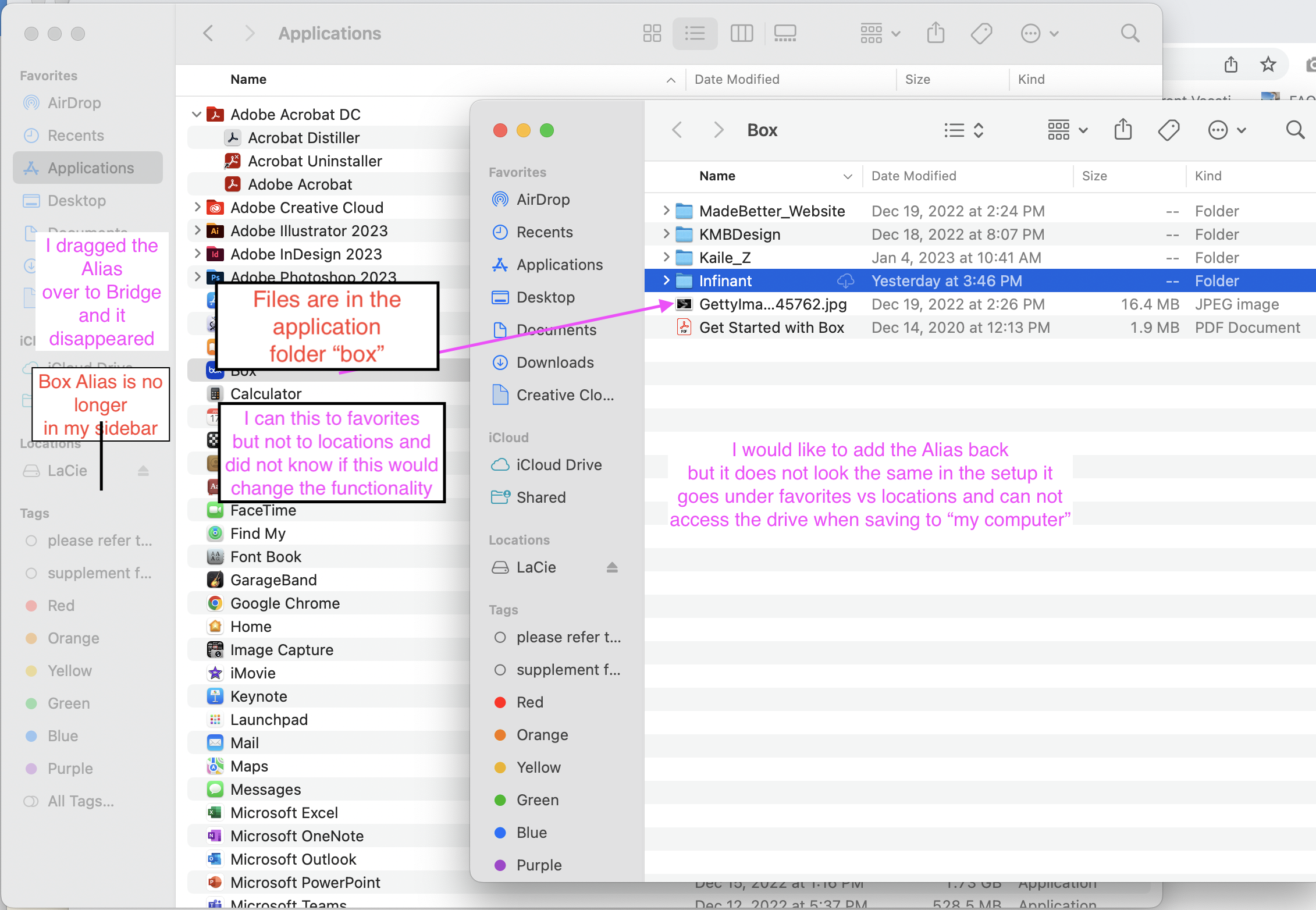Select Applications in Finder sidebar
Image resolution: width=1316 pixels, height=910 pixels.
pyautogui.click(x=91, y=167)
